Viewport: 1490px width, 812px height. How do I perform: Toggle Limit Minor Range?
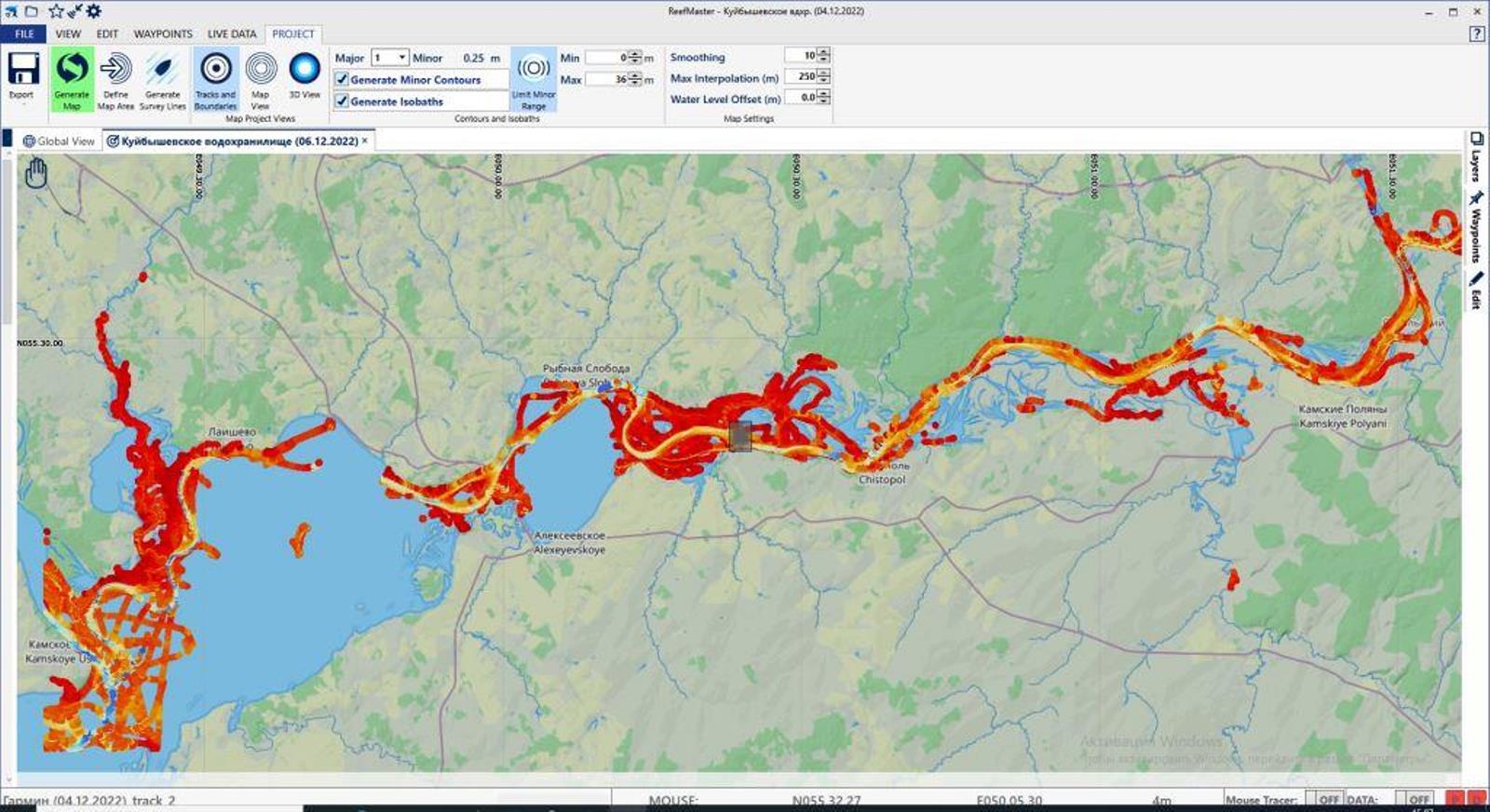534,78
